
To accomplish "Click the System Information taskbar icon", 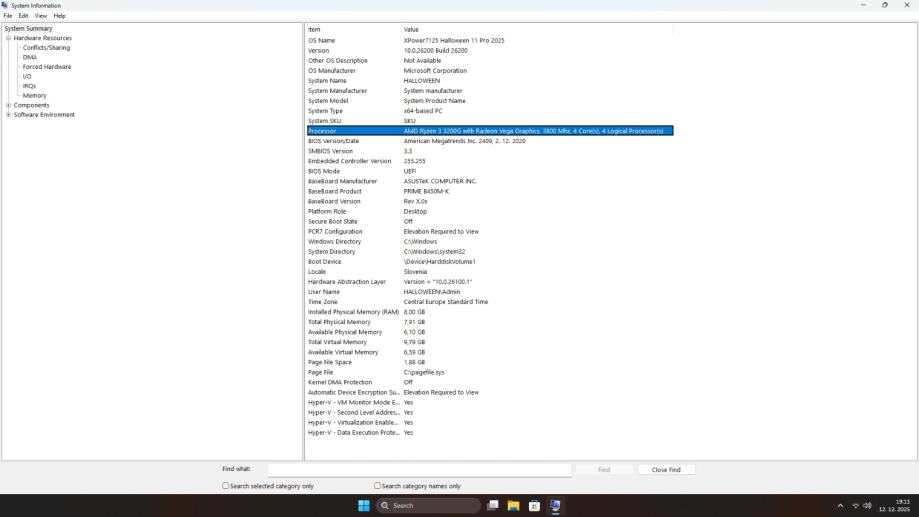I will (x=555, y=506).
